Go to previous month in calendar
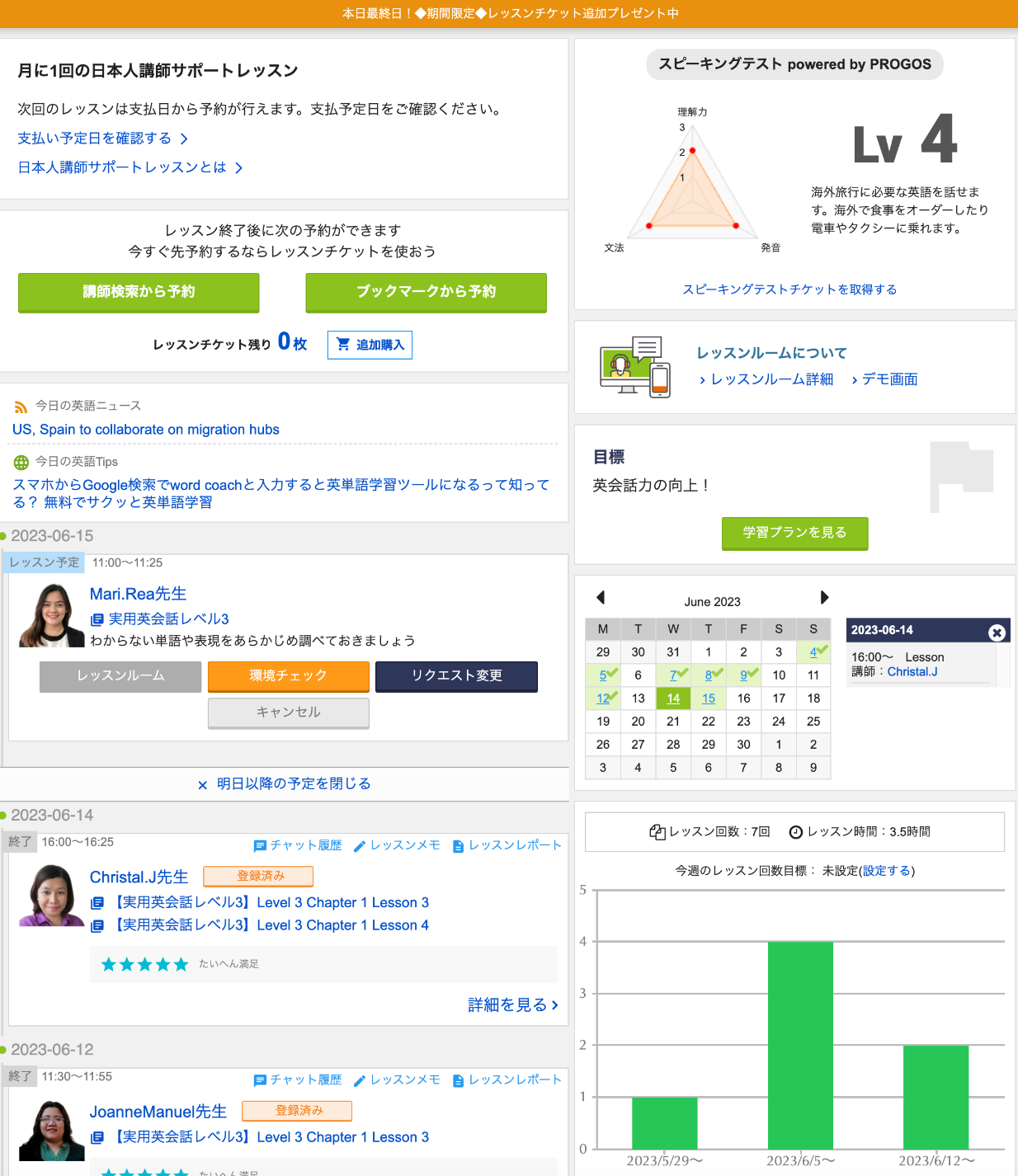1018x1176 pixels. [601, 598]
